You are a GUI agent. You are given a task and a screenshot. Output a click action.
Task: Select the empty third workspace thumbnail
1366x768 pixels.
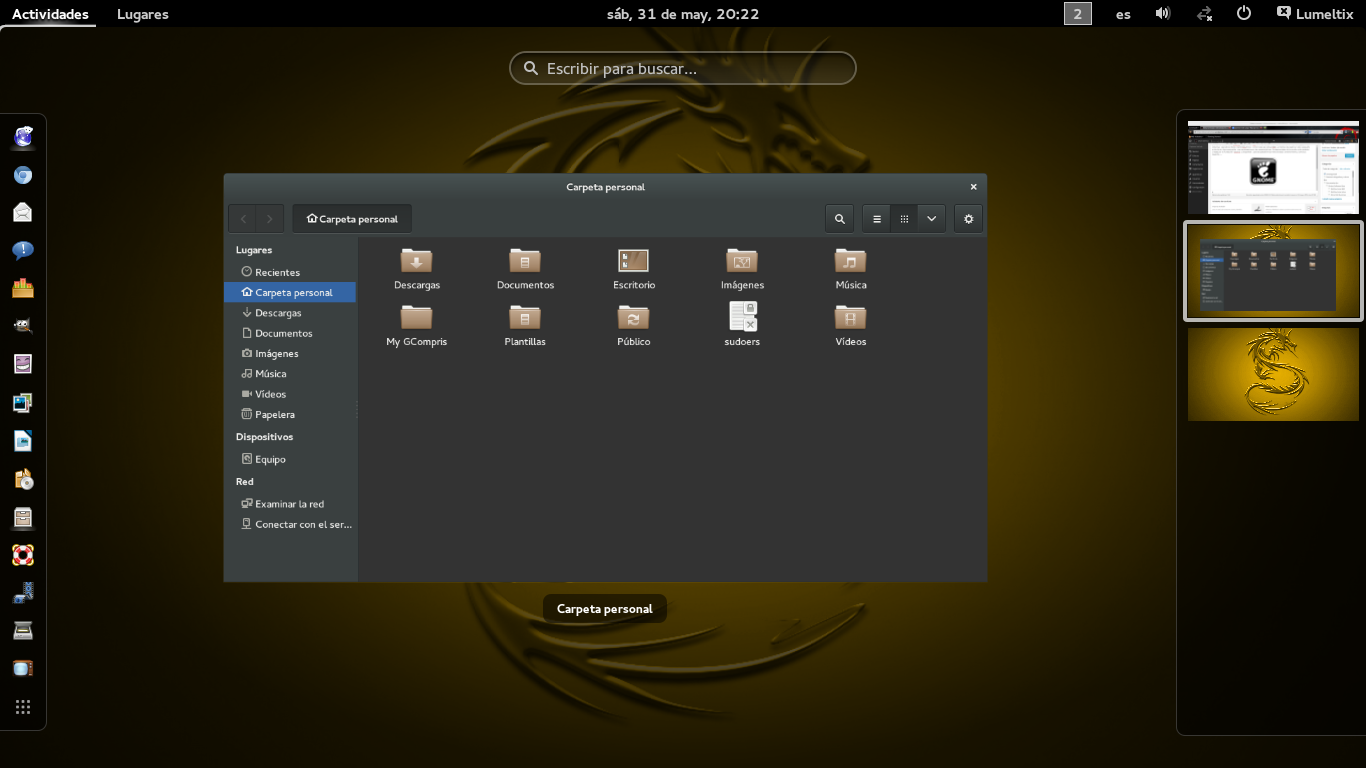(1272, 374)
